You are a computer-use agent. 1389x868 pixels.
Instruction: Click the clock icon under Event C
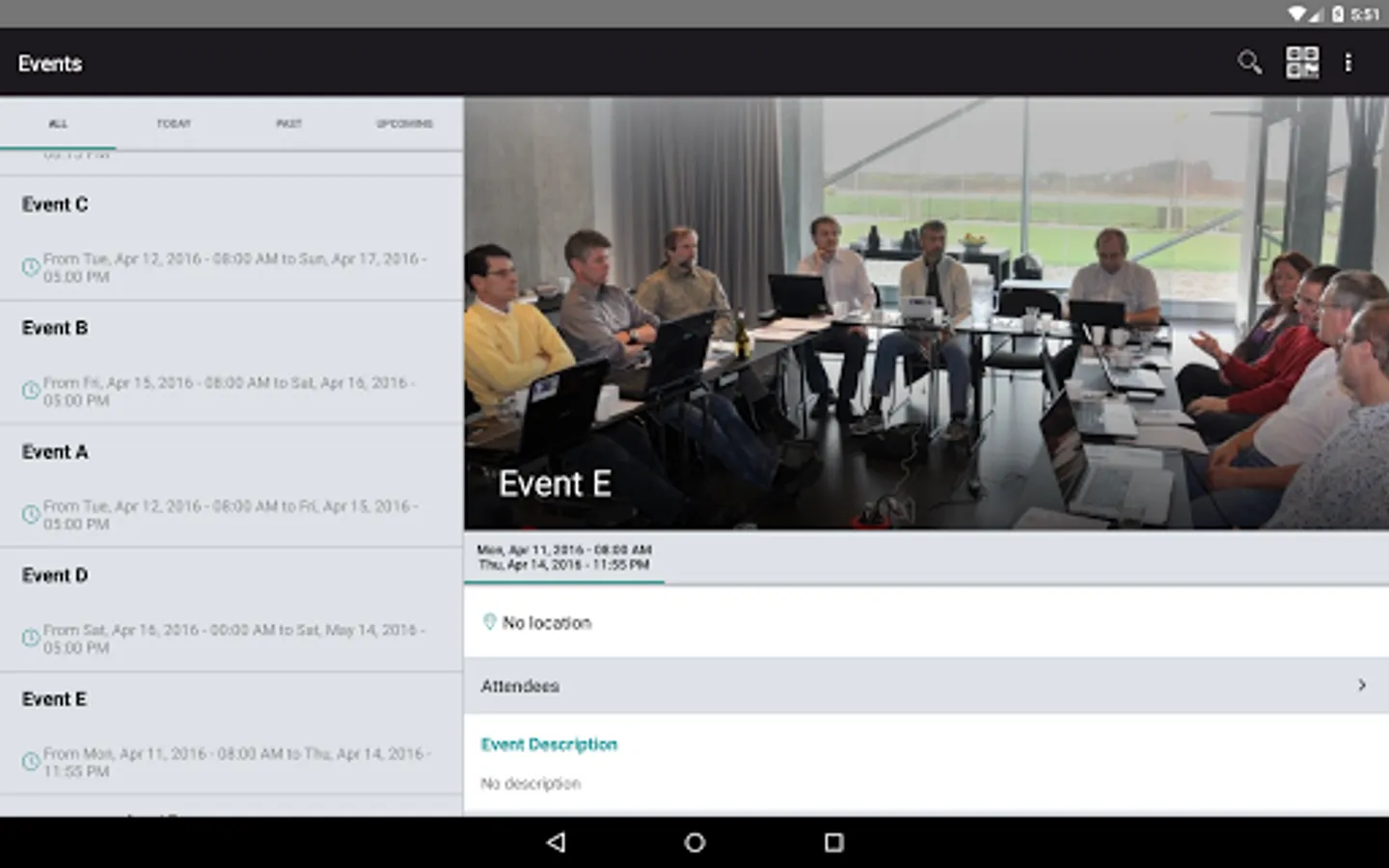(31, 266)
